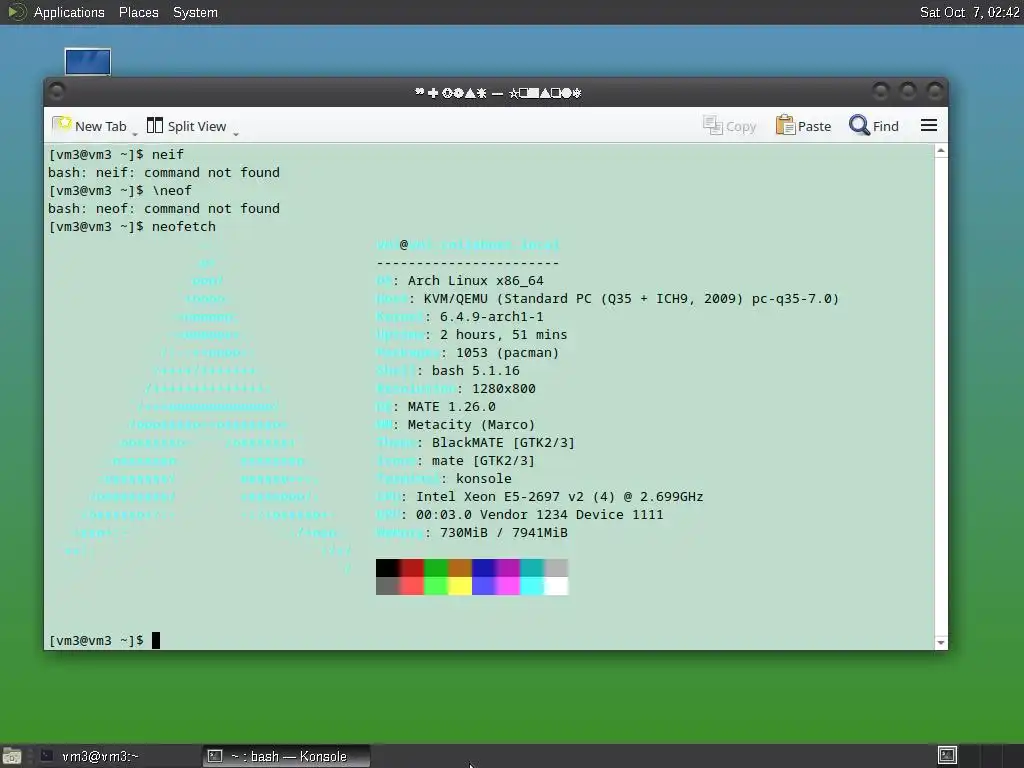
Task: Open the Places menu
Action: tap(138, 12)
